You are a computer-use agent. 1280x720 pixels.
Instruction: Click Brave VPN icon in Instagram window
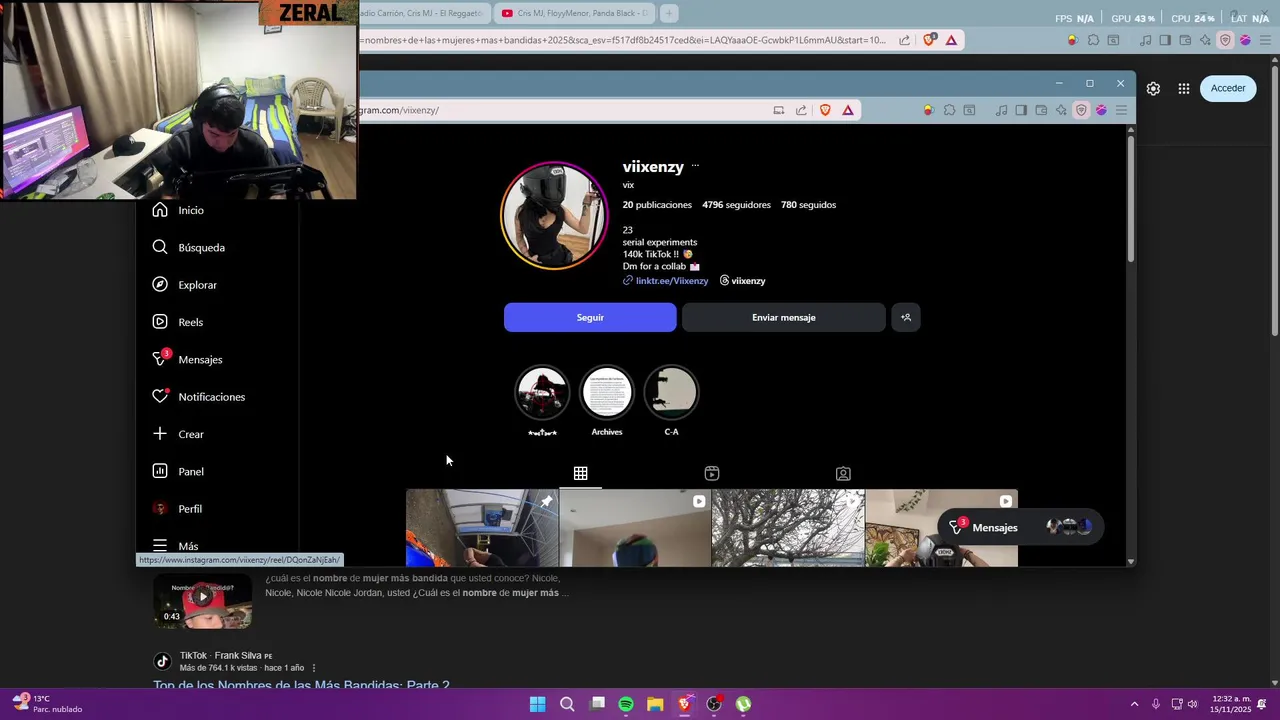pyautogui.click(x=1081, y=110)
